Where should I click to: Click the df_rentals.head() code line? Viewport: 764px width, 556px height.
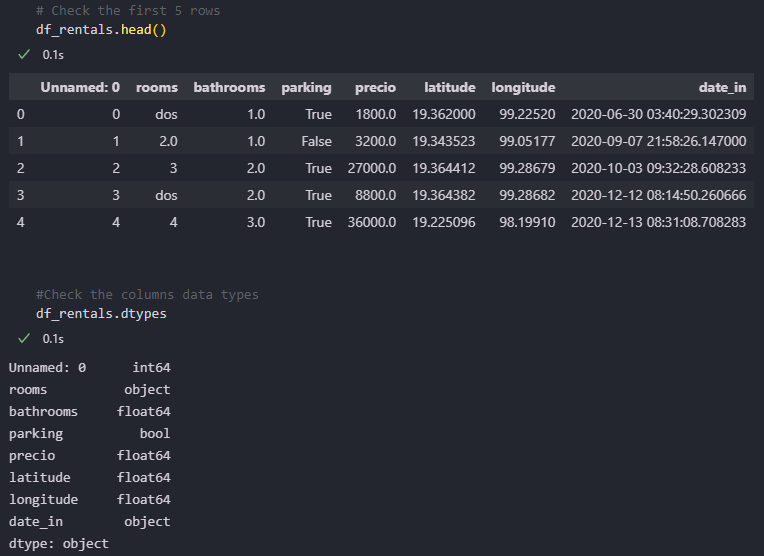101,30
